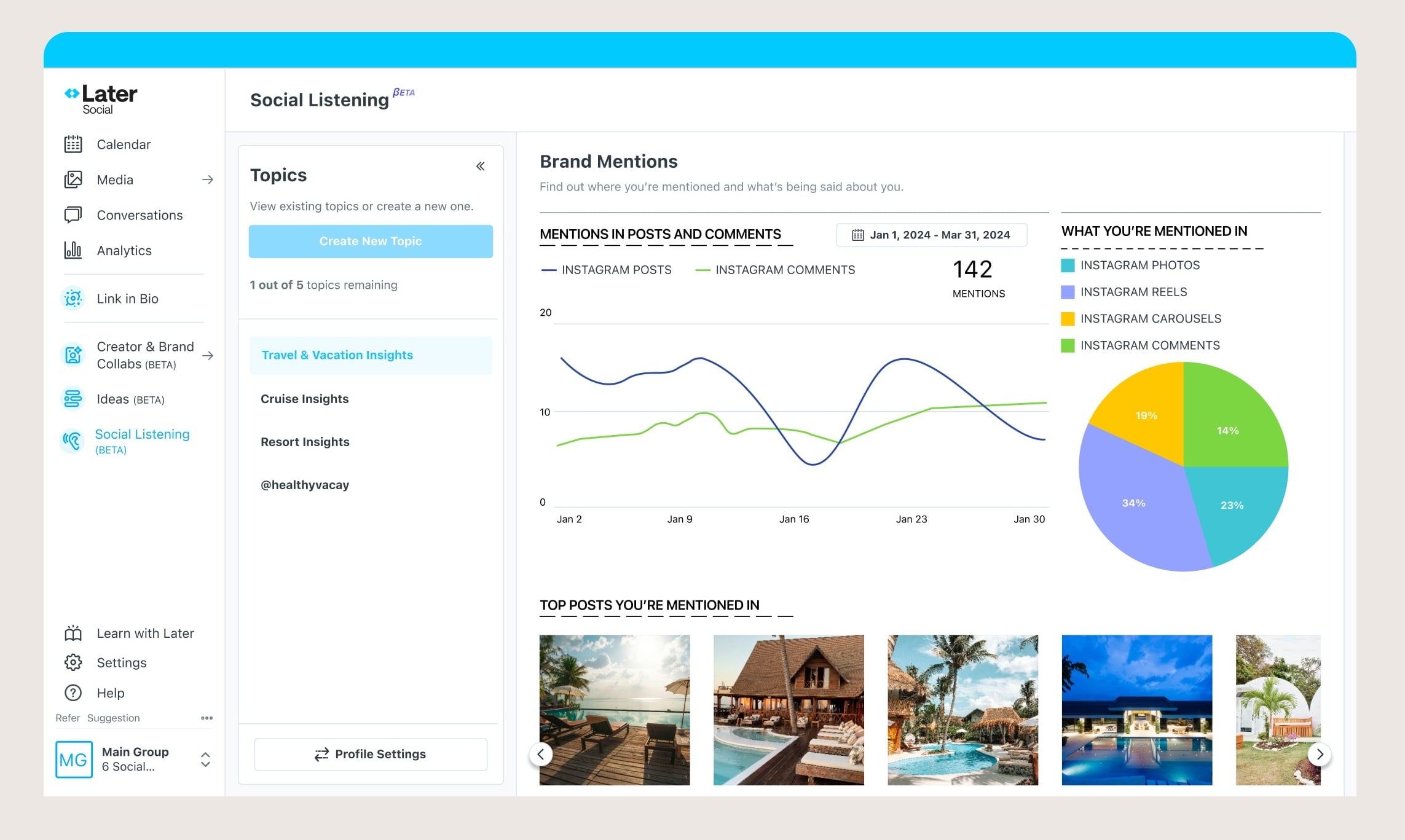
Task: Click the Media image icon
Action: pyautogui.click(x=73, y=179)
